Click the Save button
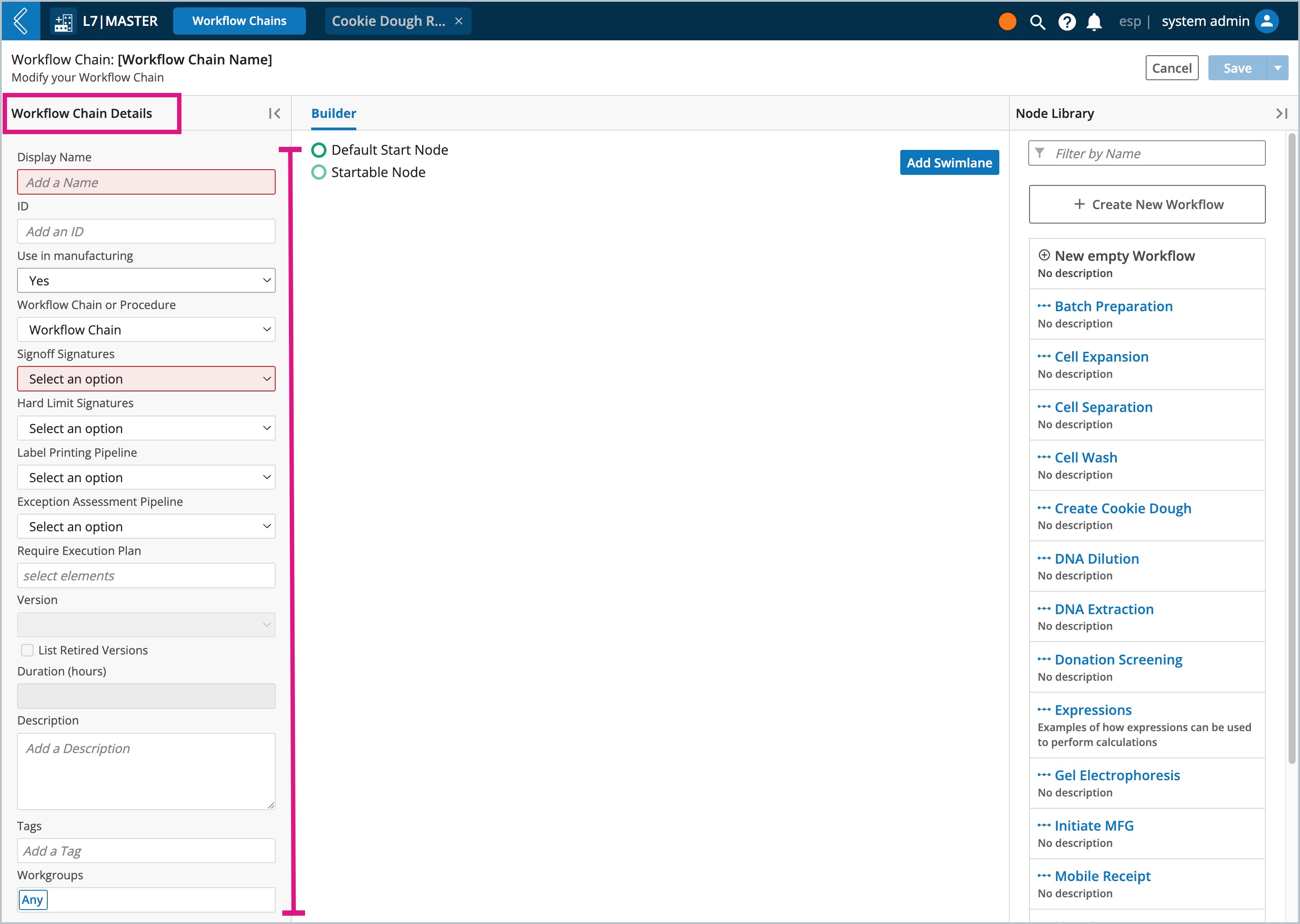This screenshot has width=1300, height=924. click(x=1237, y=68)
